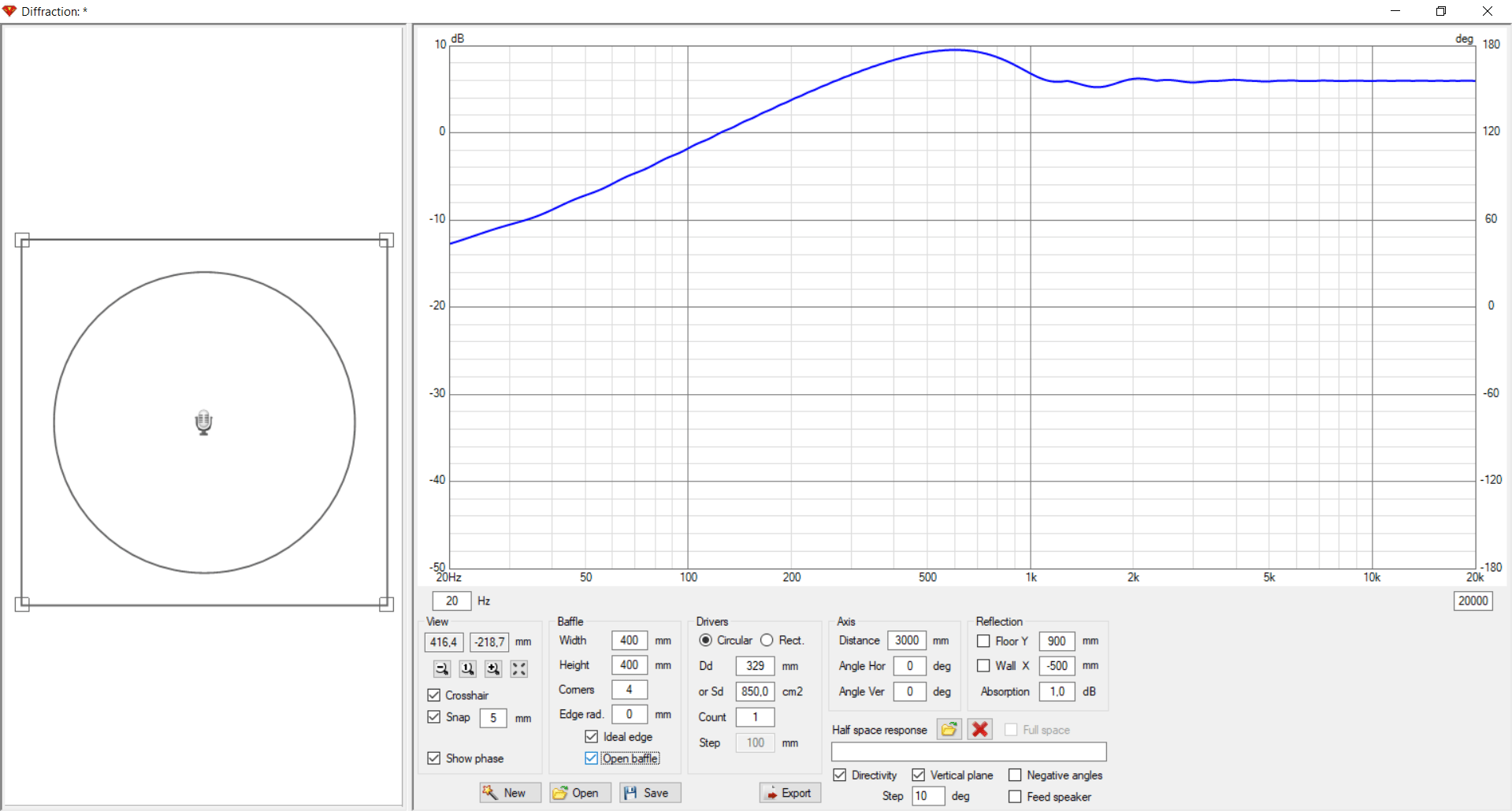Edit the Sd area field

(756, 691)
